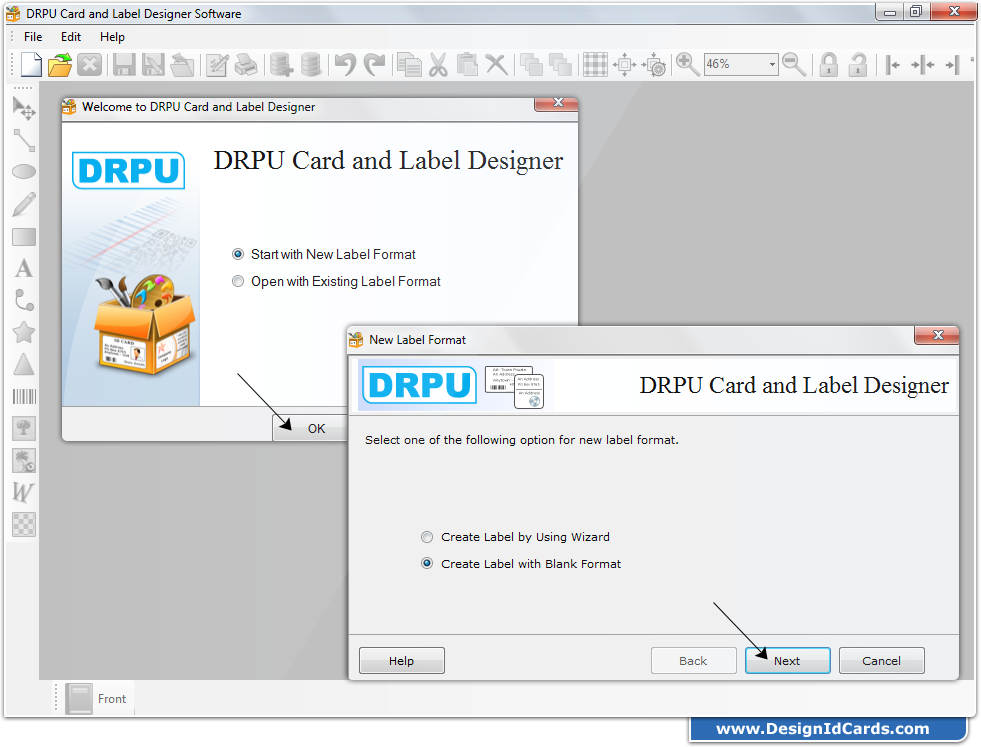Select the checkerboard pattern tool
The image size is (981, 747).
pyautogui.click(x=24, y=524)
